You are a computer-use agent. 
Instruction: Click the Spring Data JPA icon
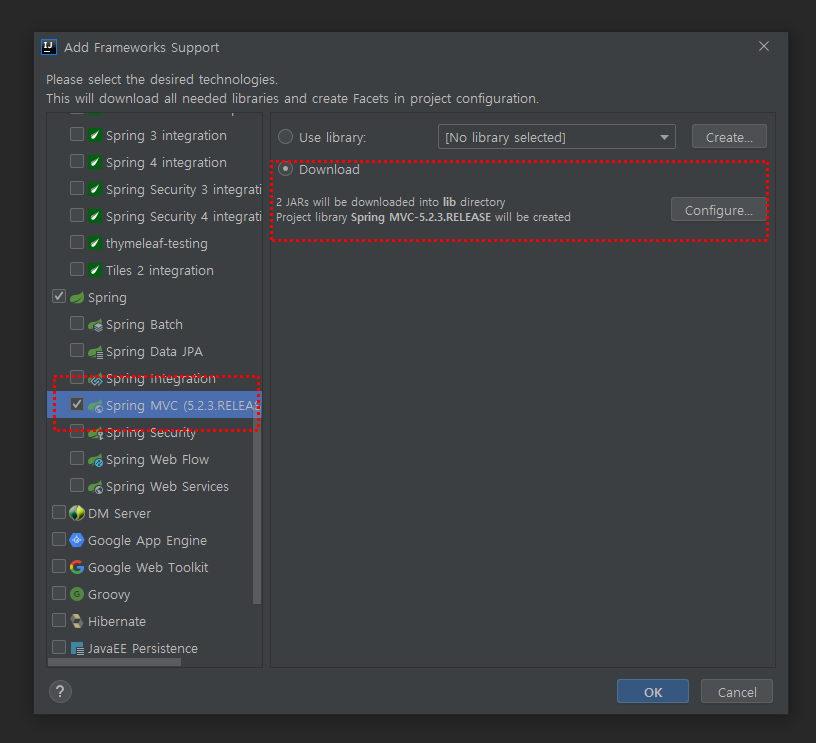click(95, 352)
